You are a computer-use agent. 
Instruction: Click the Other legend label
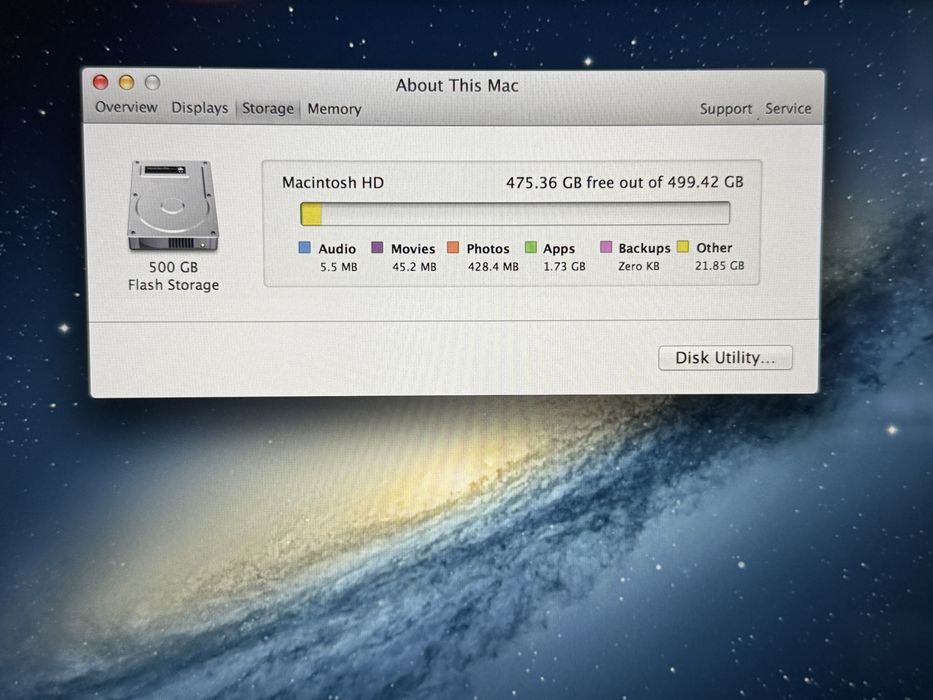pyautogui.click(x=714, y=248)
